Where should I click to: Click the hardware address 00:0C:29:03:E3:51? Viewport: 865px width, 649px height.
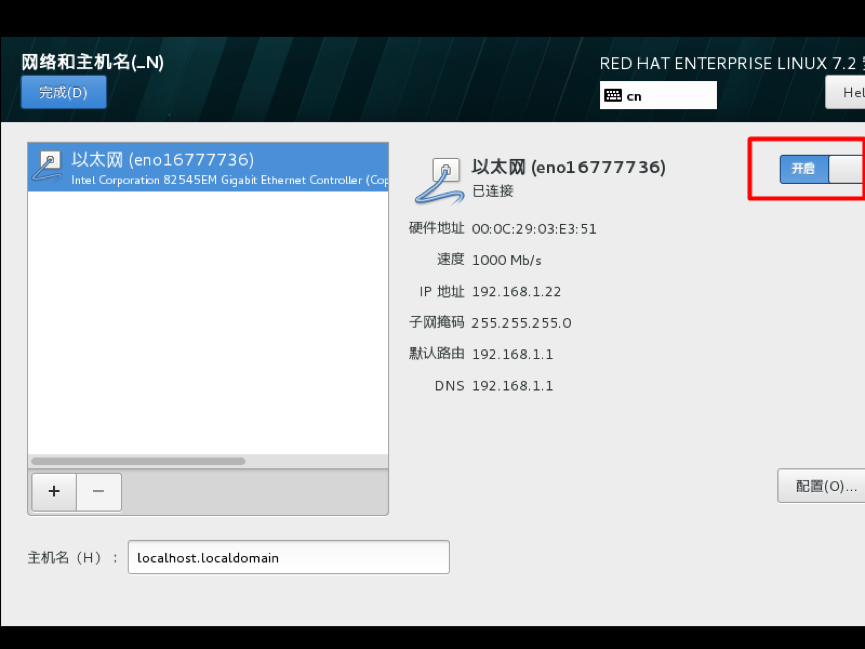534,229
